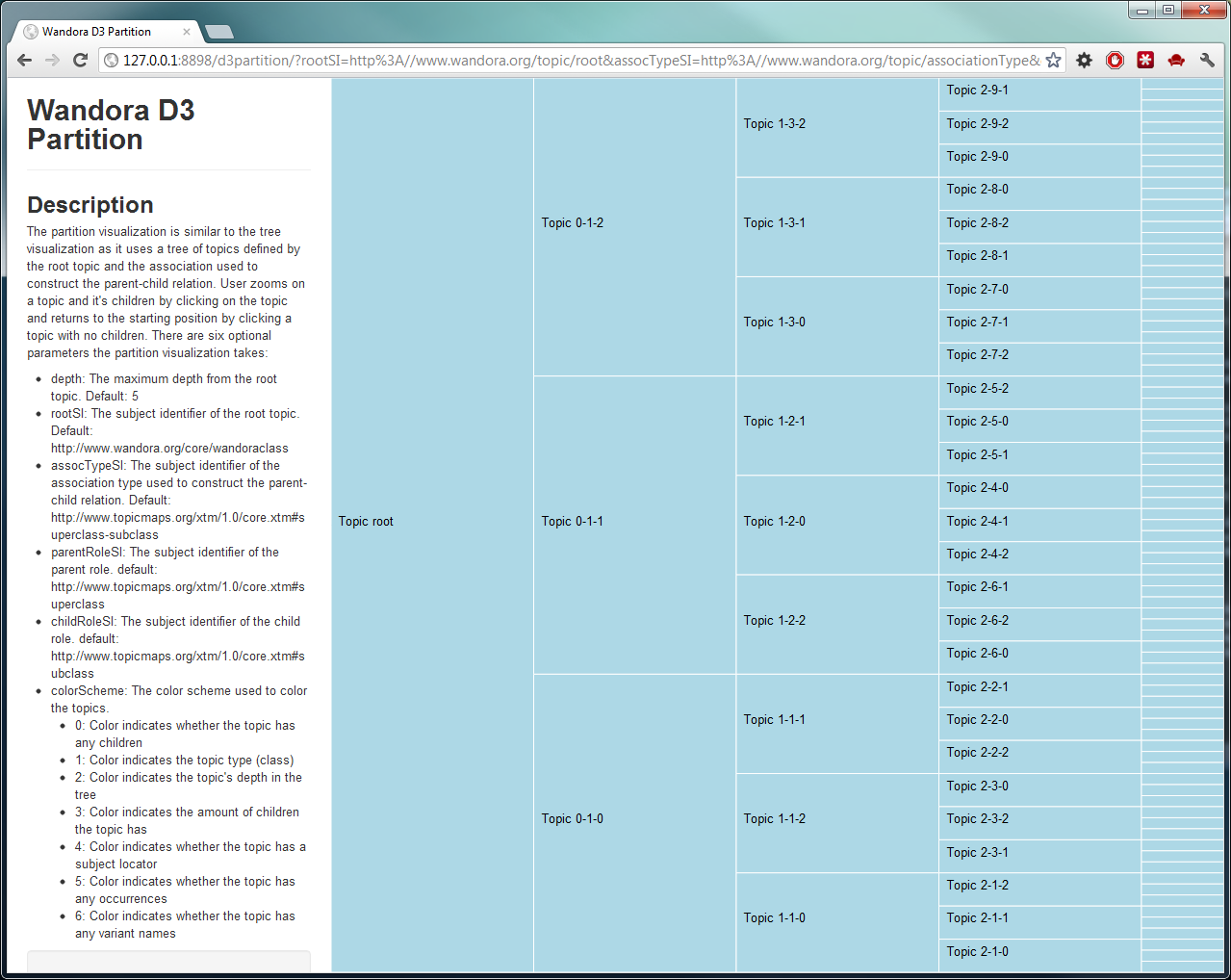The height and width of the screenshot is (980, 1231).
Task: Bookmark this page with the star icon
Action: pyautogui.click(x=1054, y=60)
